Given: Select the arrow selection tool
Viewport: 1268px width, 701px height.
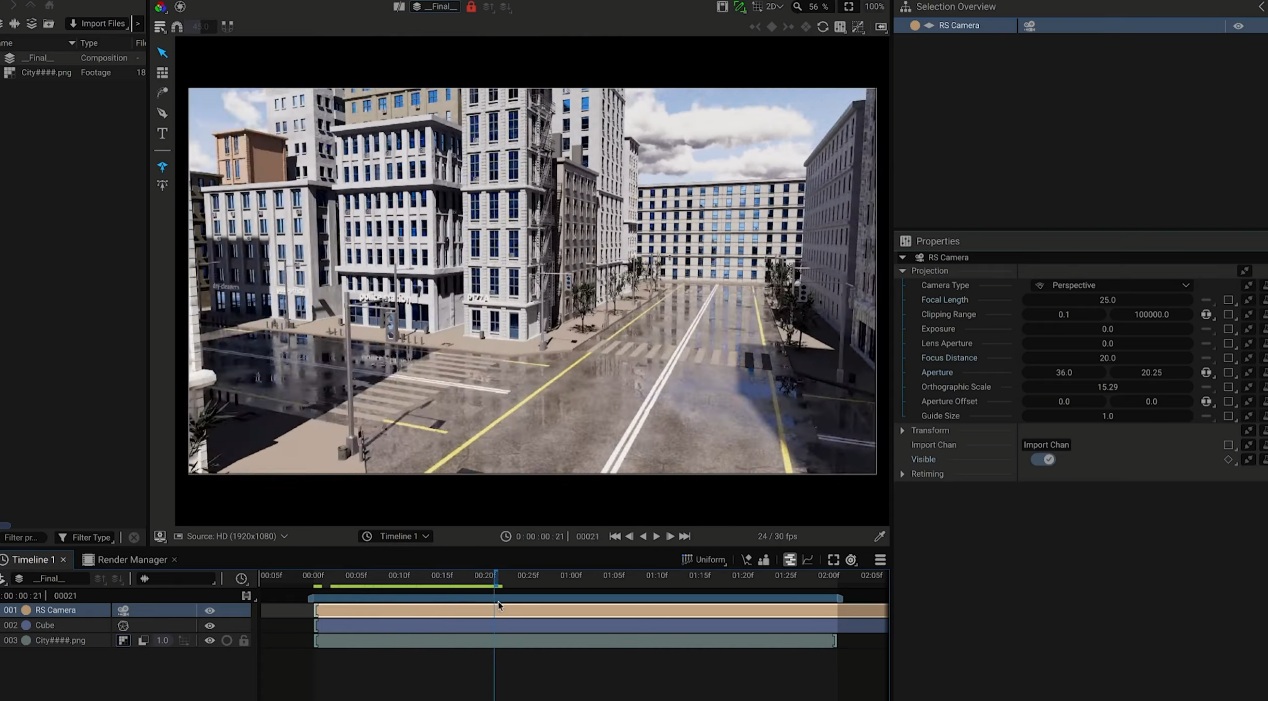Looking at the screenshot, I should tap(162, 53).
